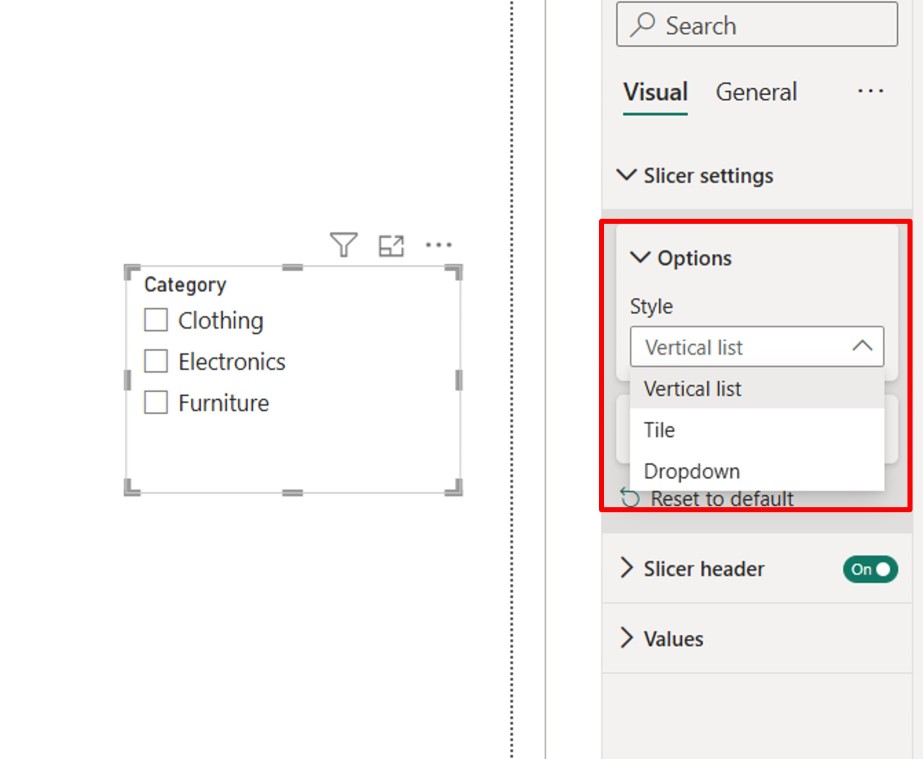Click the search magnifier icon in the pane
This screenshot has height=759, width=923.
(x=645, y=25)
